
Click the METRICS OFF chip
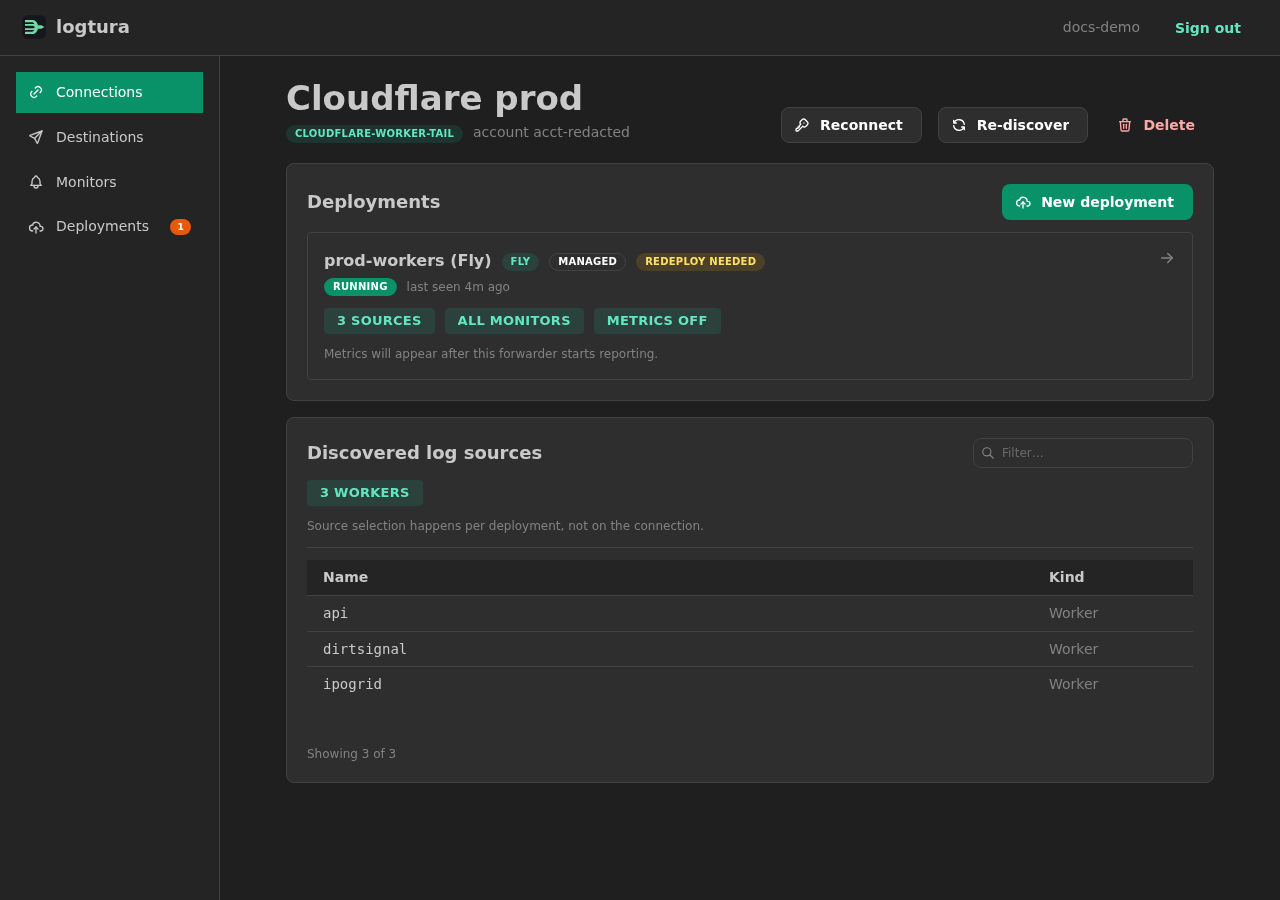657,321
